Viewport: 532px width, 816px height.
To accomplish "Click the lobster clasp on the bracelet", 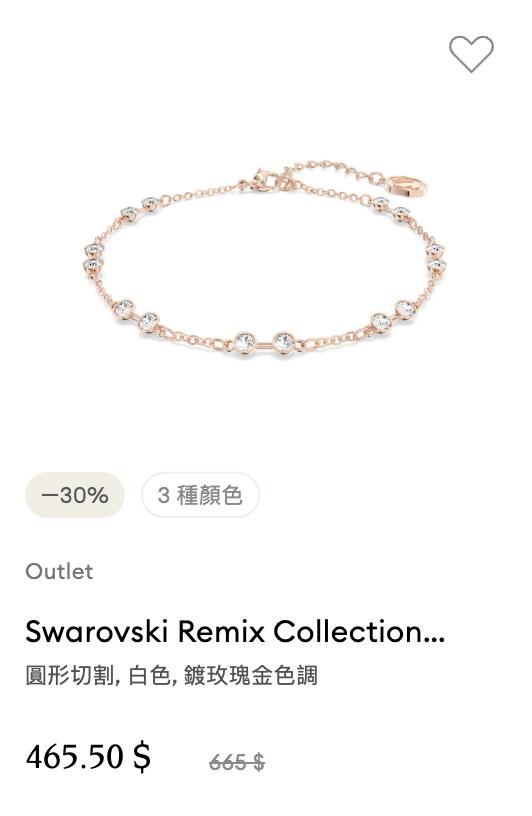I will [264, 180].
